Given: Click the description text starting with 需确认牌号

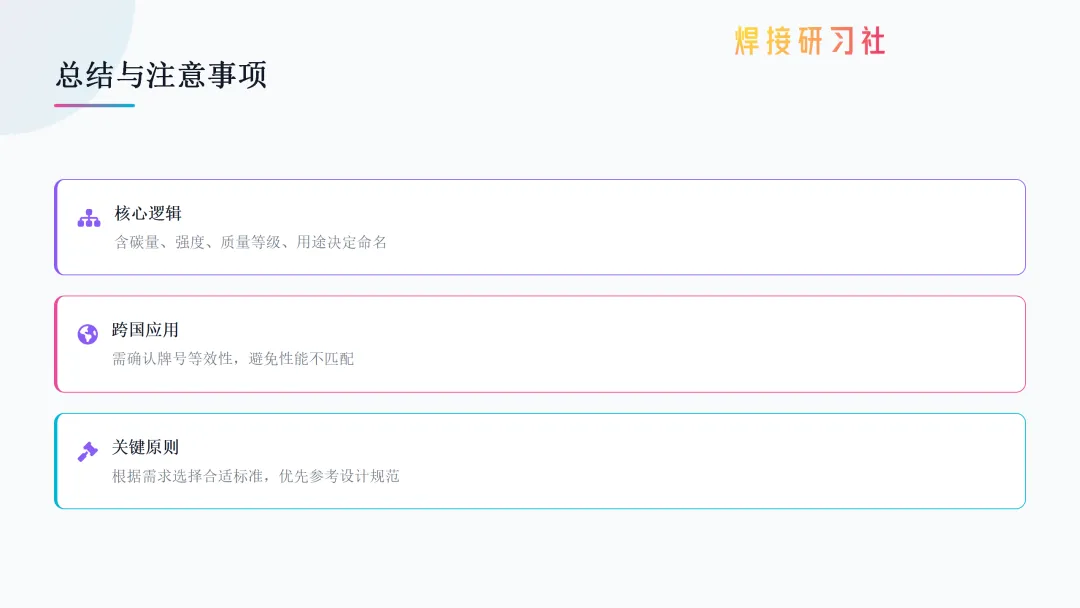Looking at the screenshot, I should coord(233,359).
